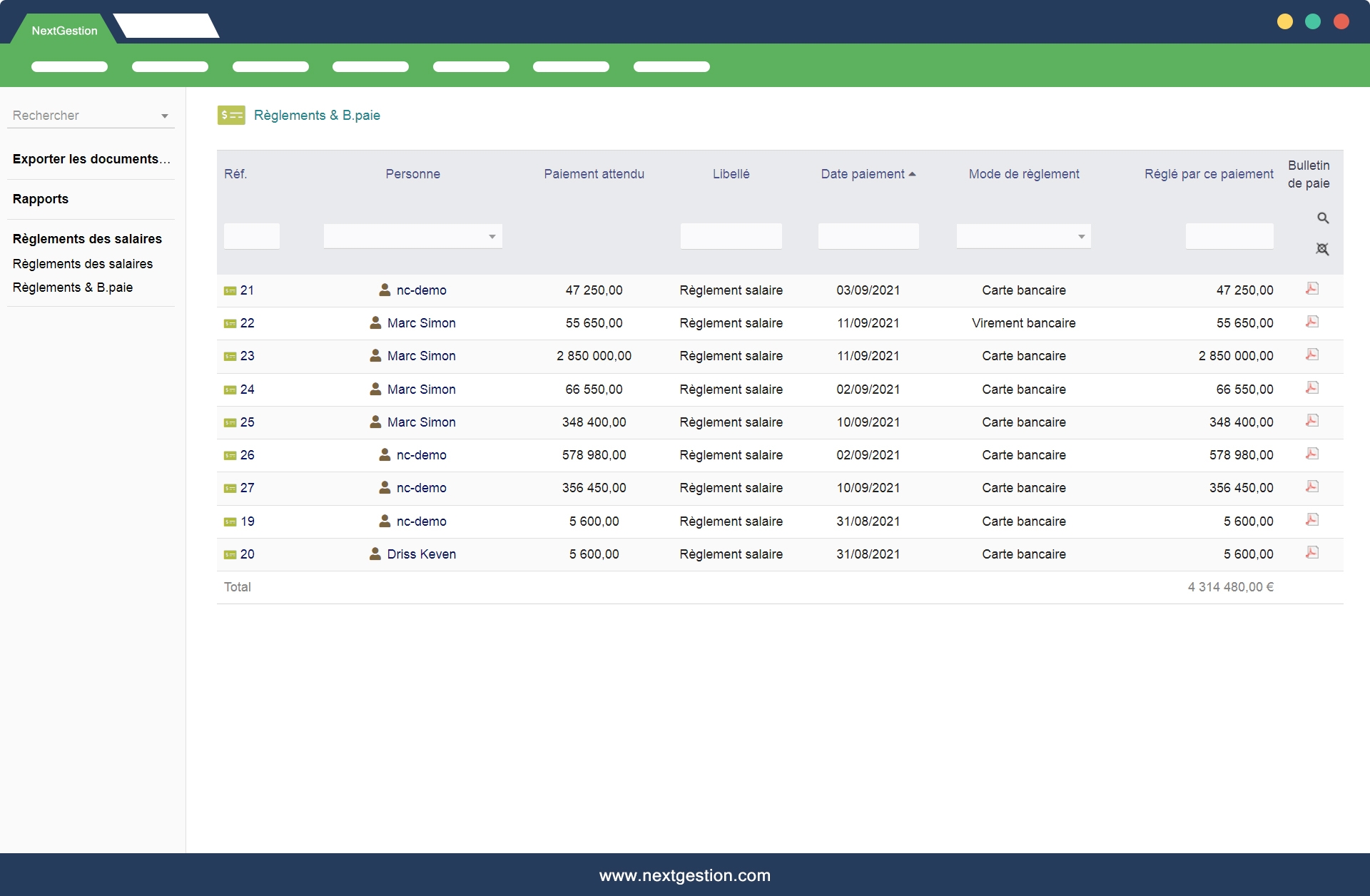Open the payslip PDF for ref 23
Screen dimensions: 1370x896
1311,355
